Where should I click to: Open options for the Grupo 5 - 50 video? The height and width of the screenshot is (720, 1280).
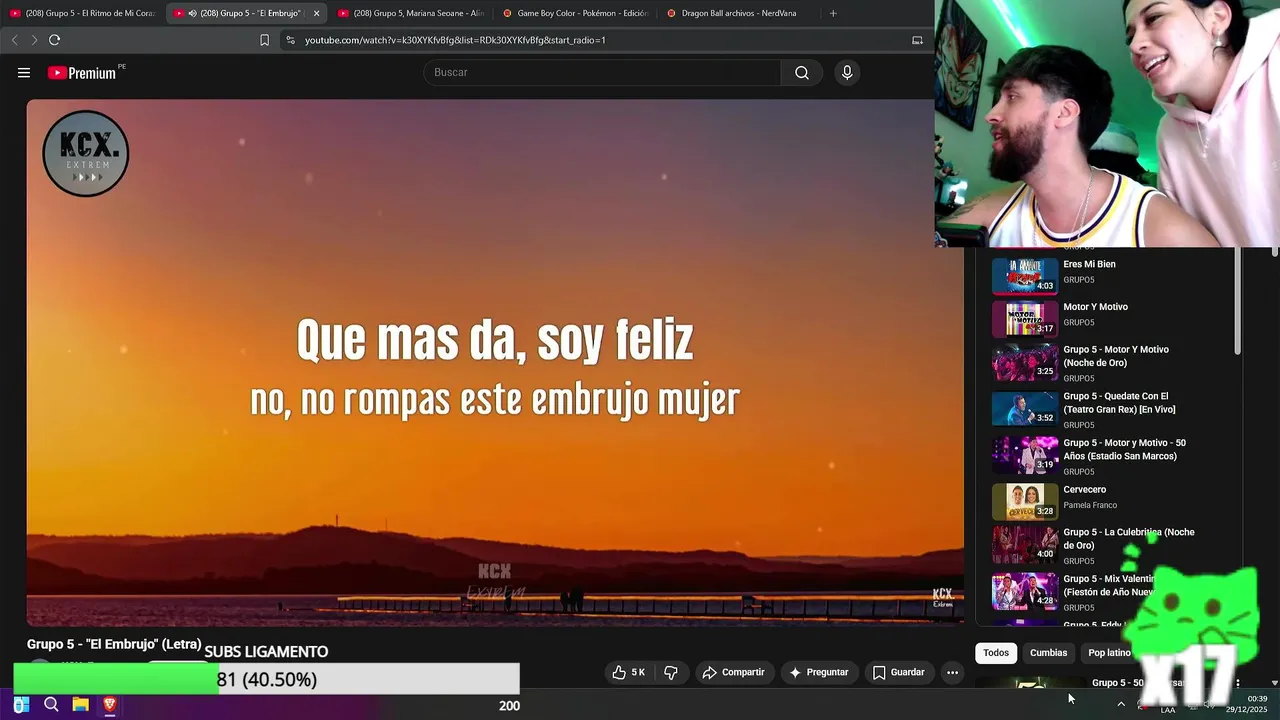tap(1237, 683)
